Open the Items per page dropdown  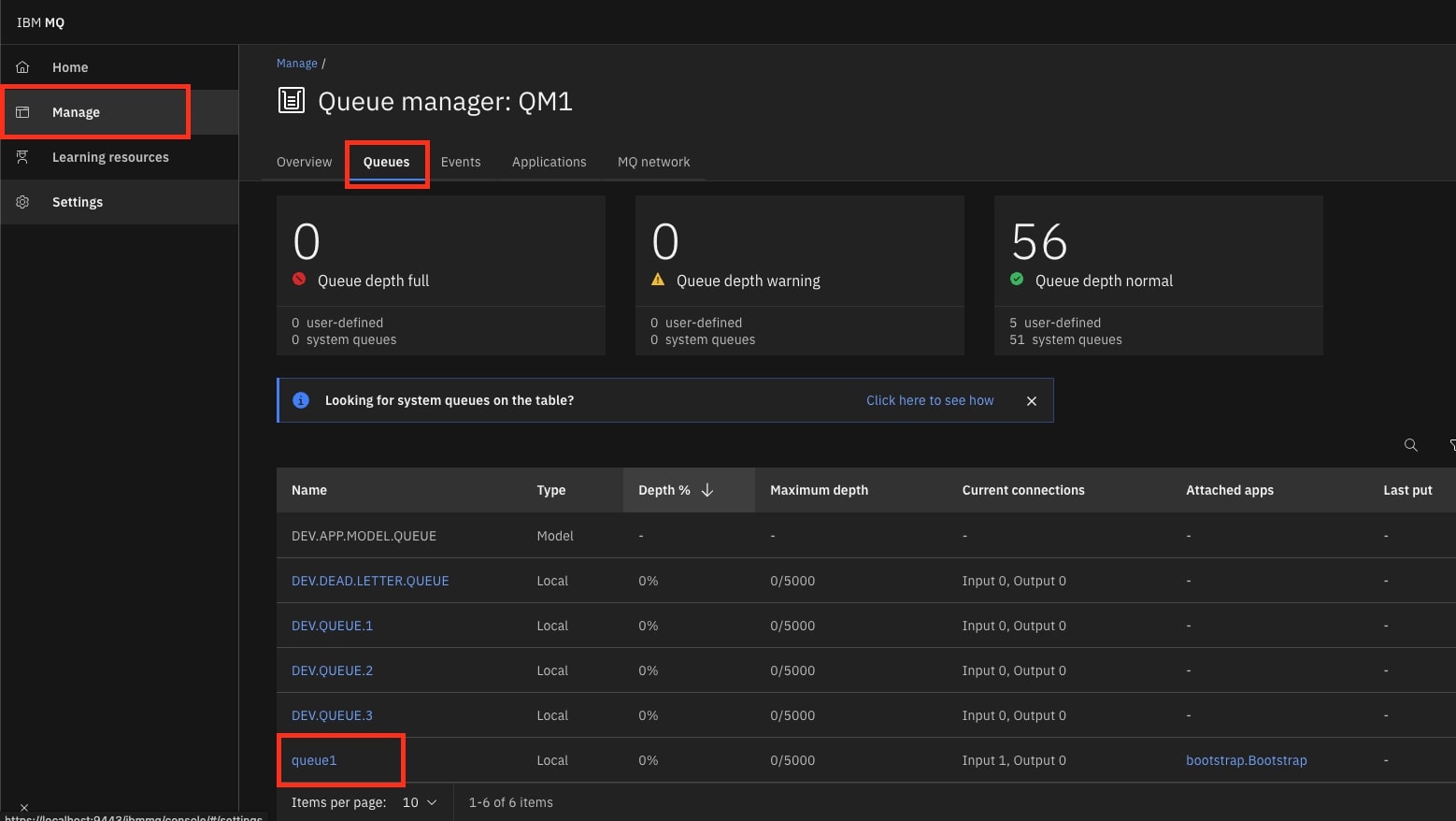(x=420, y=802)
